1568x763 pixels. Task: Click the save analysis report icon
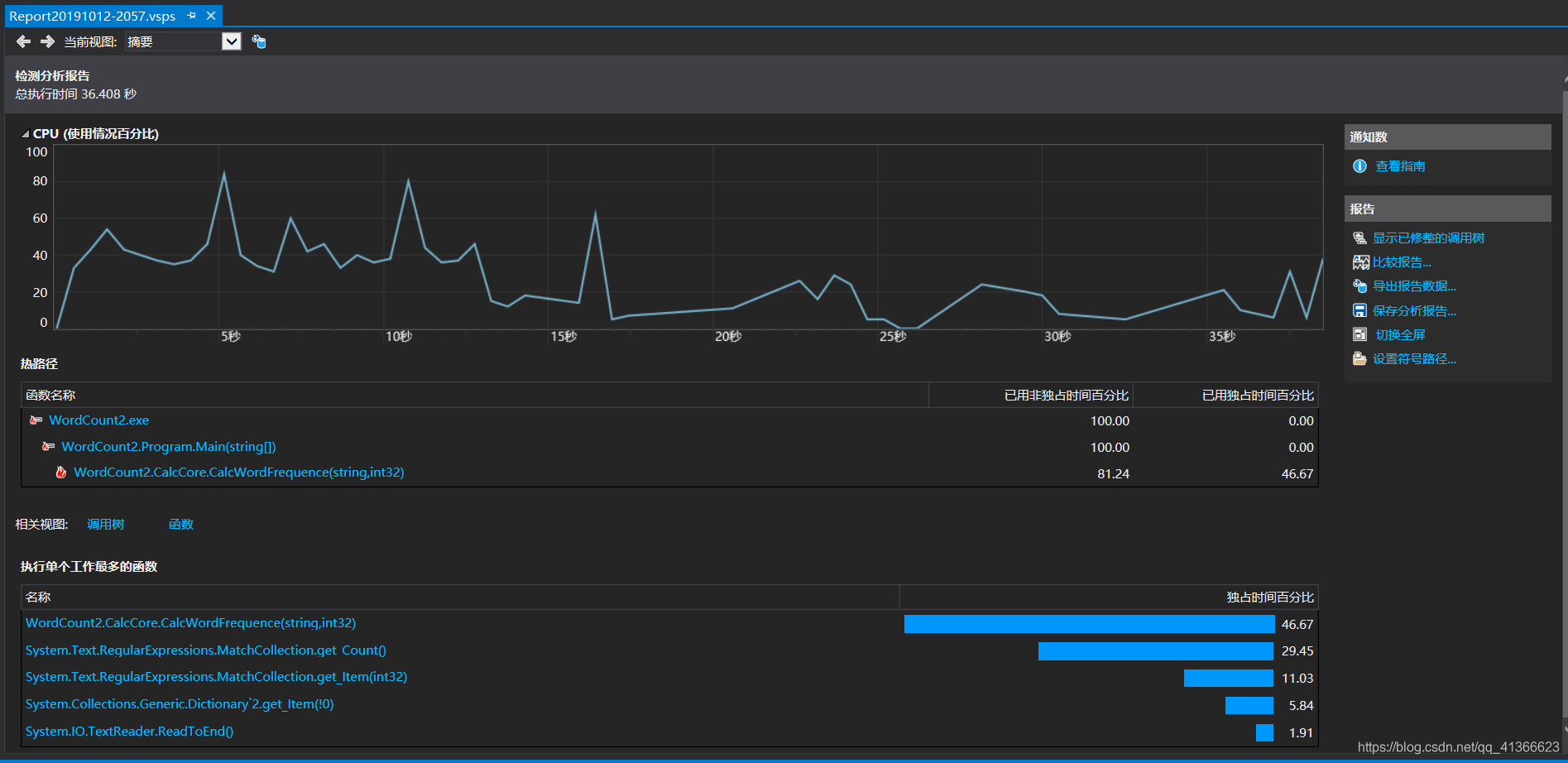point(1359,310)
